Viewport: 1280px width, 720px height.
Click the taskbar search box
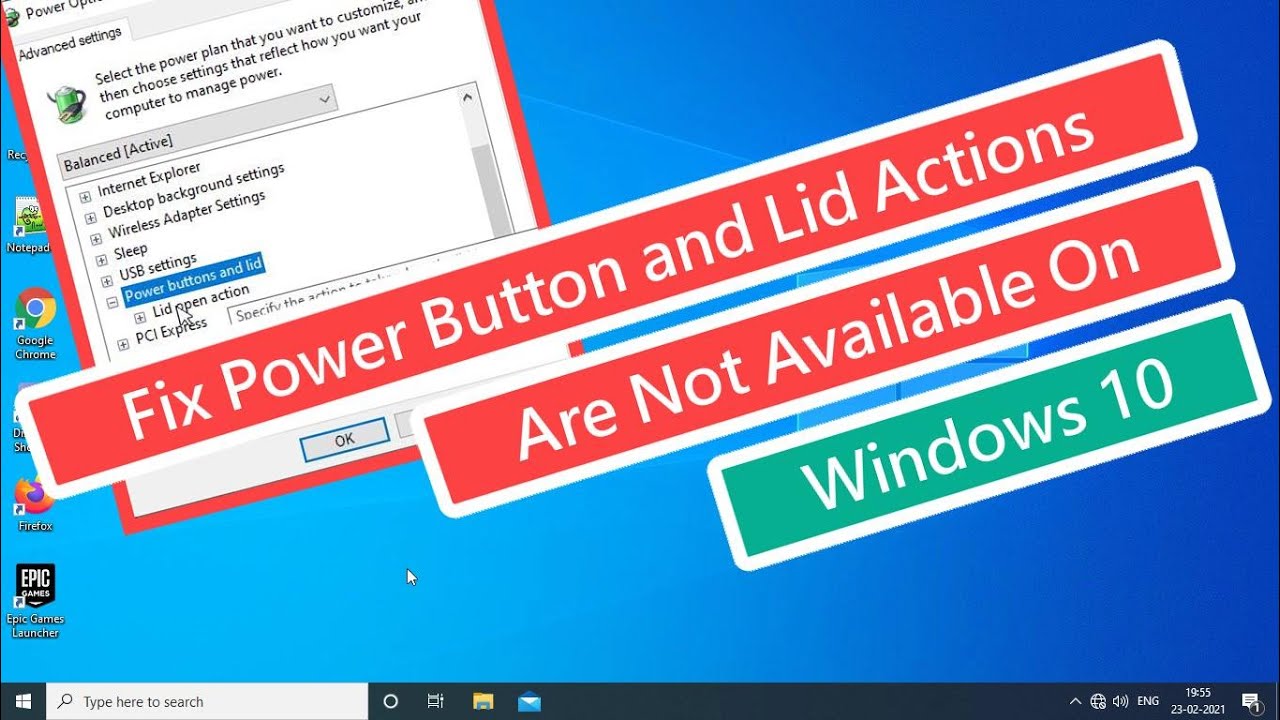[207, 701]
